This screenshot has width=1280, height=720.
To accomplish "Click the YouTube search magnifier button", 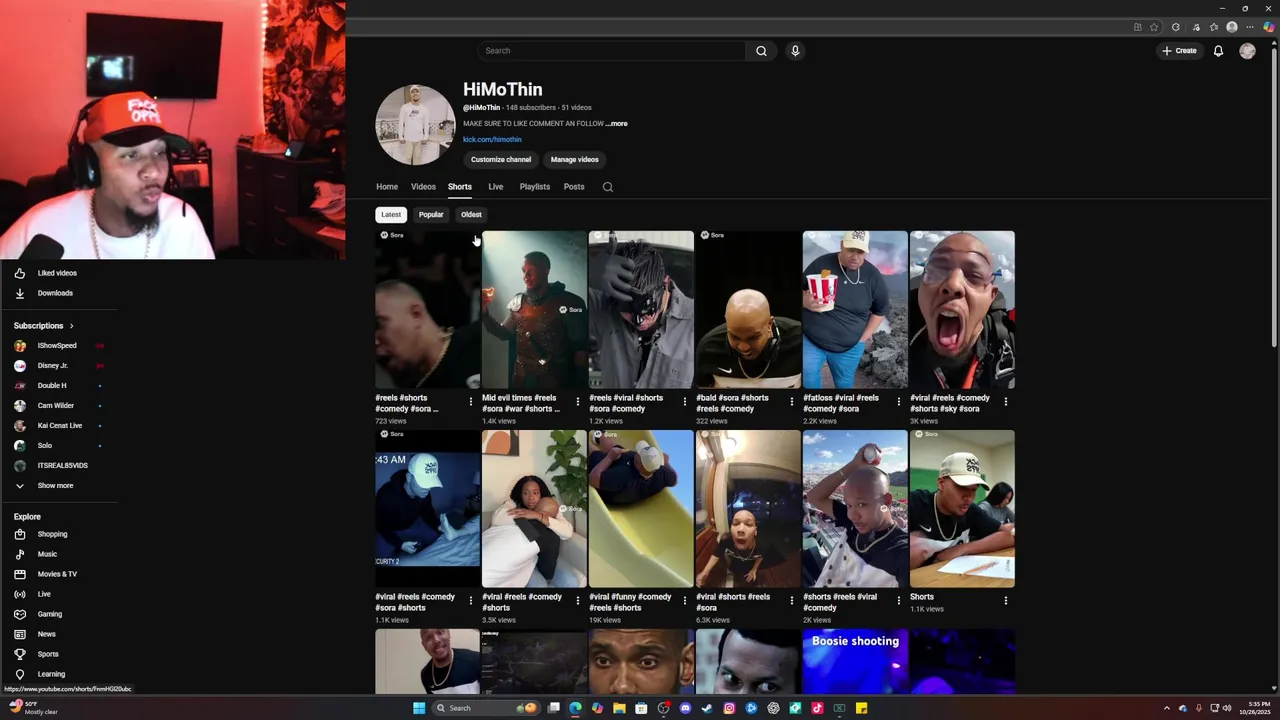I will pyautogui.click(x=761, y=51).
